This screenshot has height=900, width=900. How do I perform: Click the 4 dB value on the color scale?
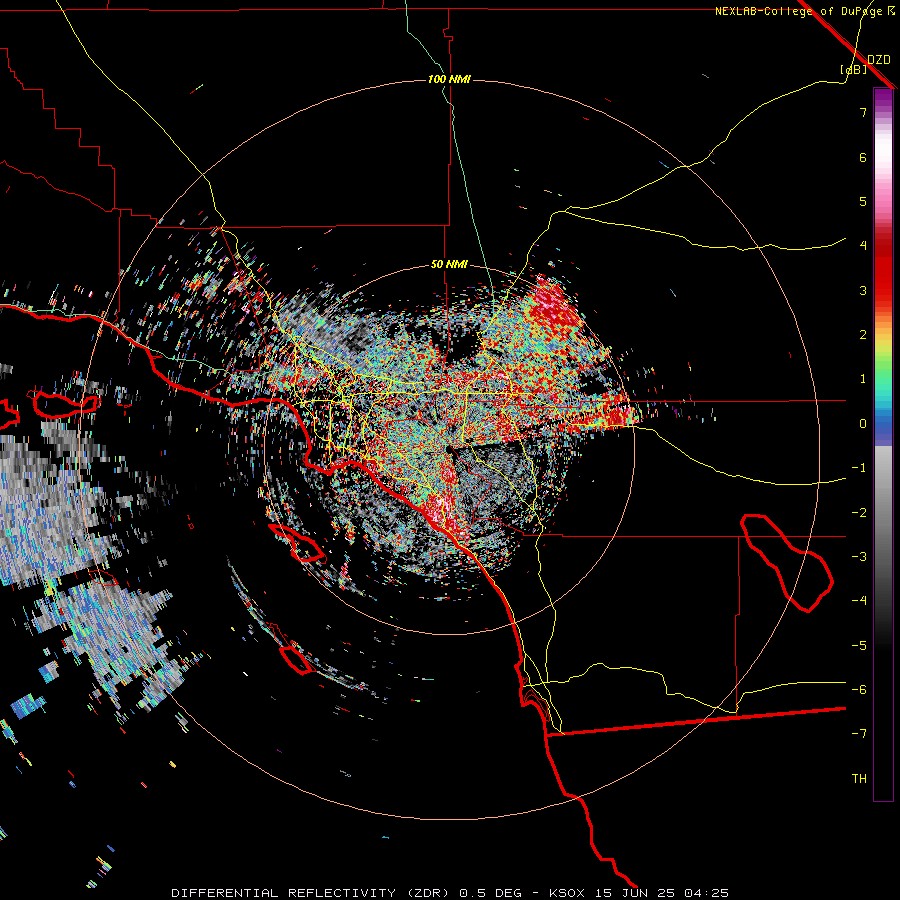pyautogui.click(x=863, y=246)
